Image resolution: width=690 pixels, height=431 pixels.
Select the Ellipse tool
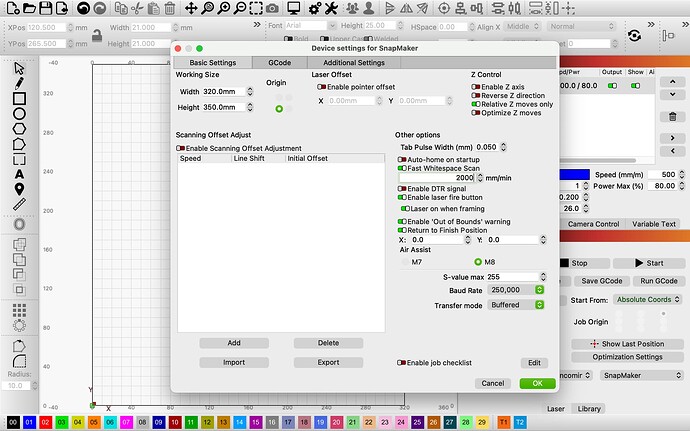[19, 114]
